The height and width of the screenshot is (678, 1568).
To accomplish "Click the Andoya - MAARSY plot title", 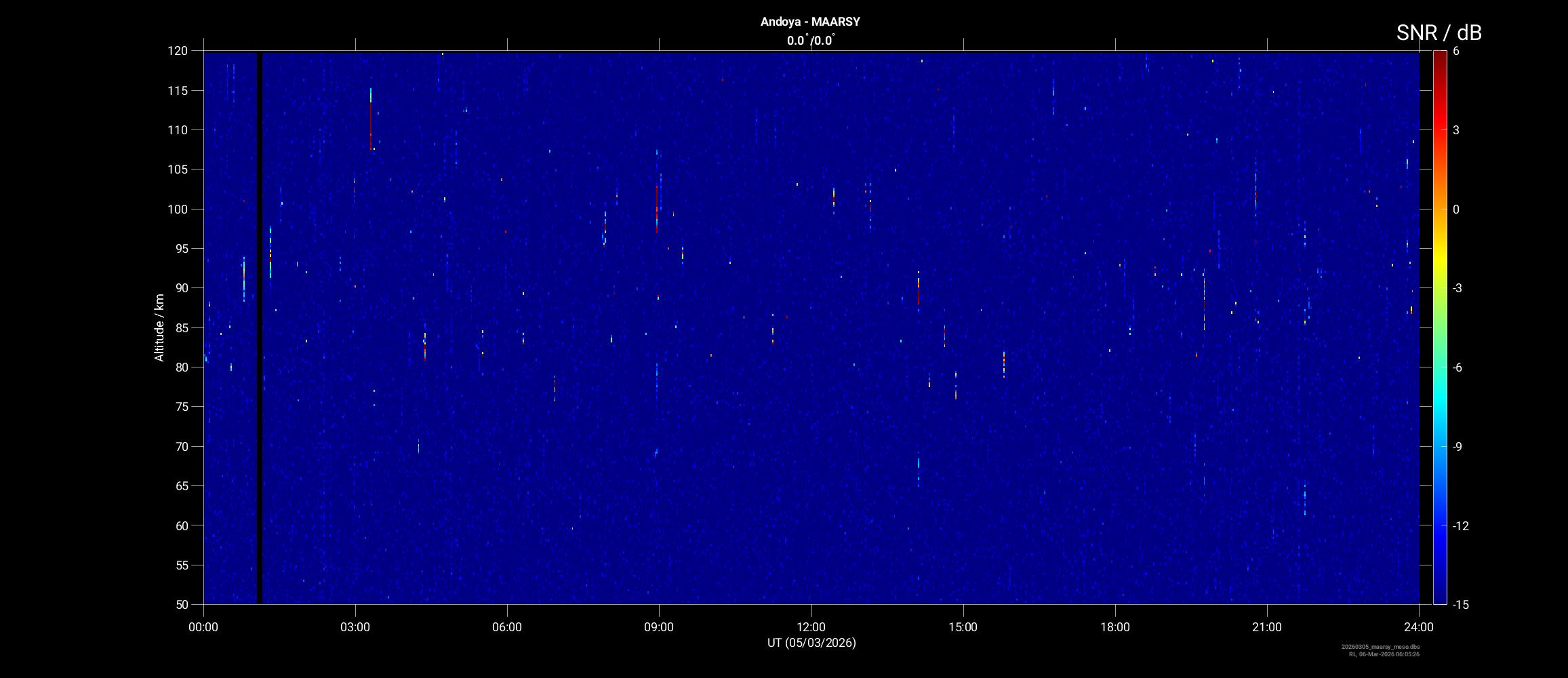I will pos(810,22).
